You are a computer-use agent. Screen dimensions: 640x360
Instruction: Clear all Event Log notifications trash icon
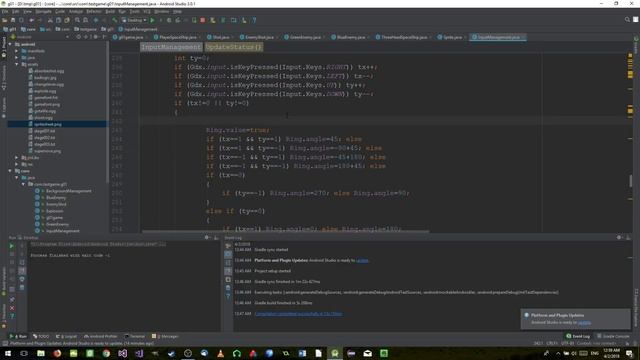point(228,288)
